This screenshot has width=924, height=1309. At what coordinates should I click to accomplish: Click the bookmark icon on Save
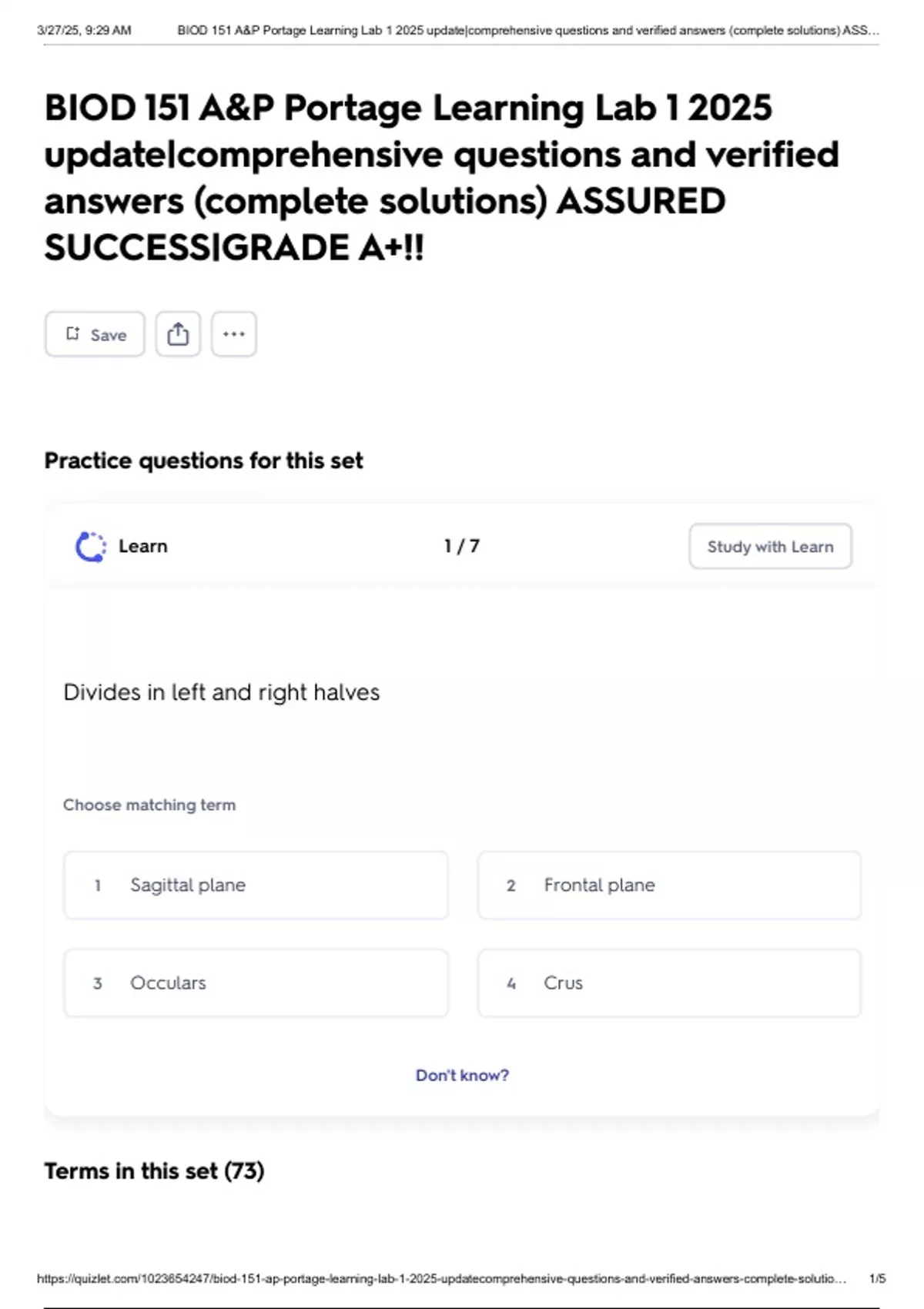tap(73, 333)
